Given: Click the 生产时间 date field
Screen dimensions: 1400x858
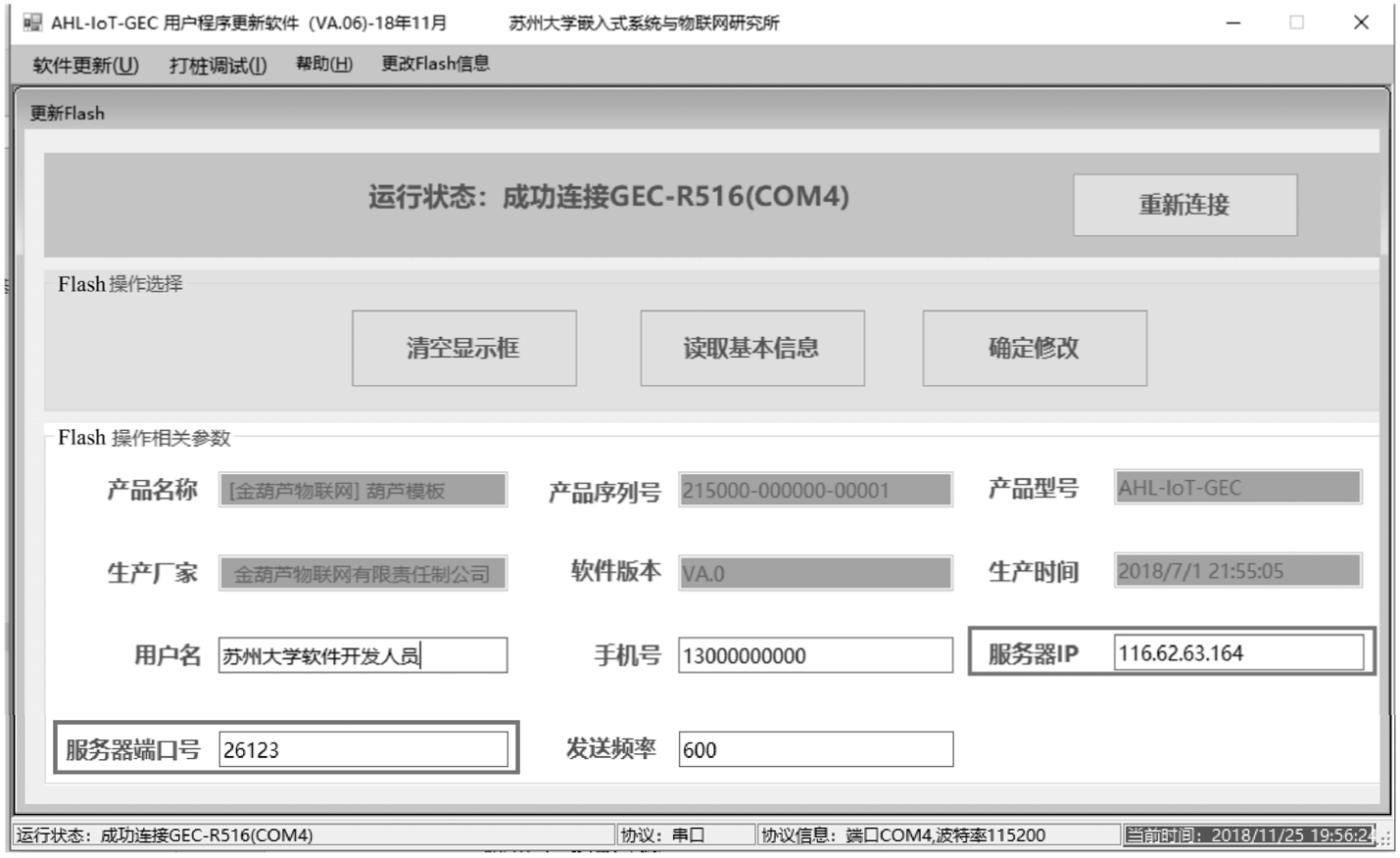Looking at the screenshot, I should tap(1237, 571).
